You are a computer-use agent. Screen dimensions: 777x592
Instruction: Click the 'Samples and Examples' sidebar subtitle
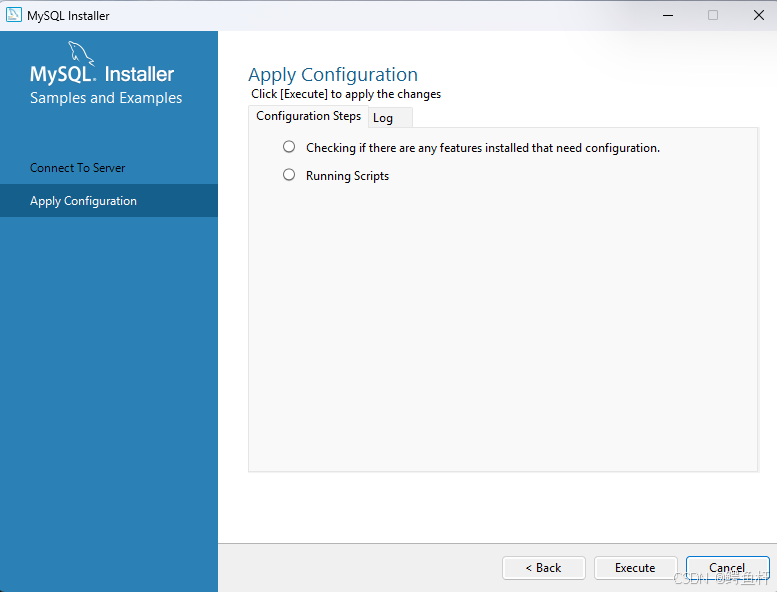pos(106,98)
